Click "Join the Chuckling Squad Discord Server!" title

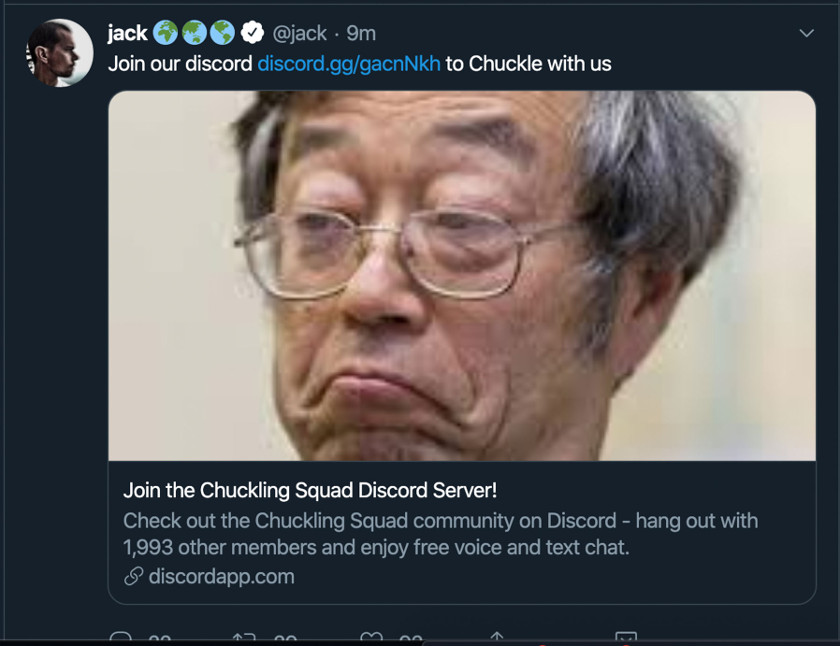[x=310, y=490]
